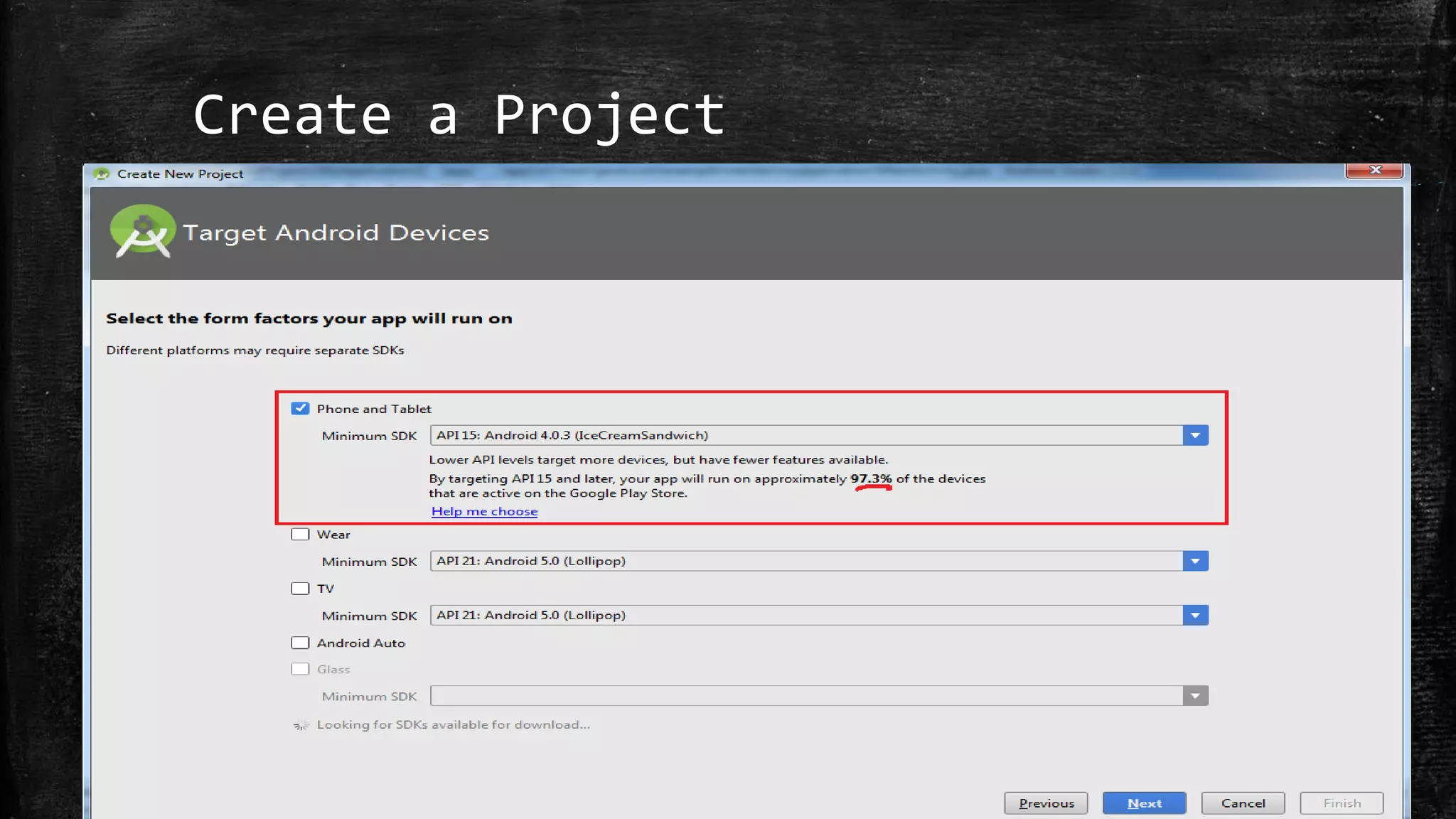Click the loading spinner beside Looking for SDKs
1456x819 pixels.
[x=301, y=725]
